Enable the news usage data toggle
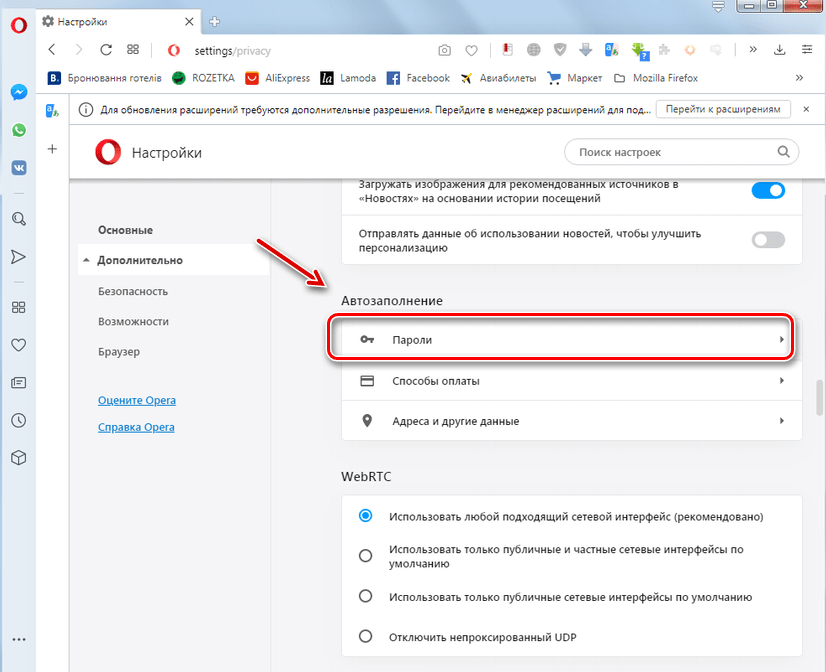826x672 pixels. pyautogui.click(x=768, y=240)
